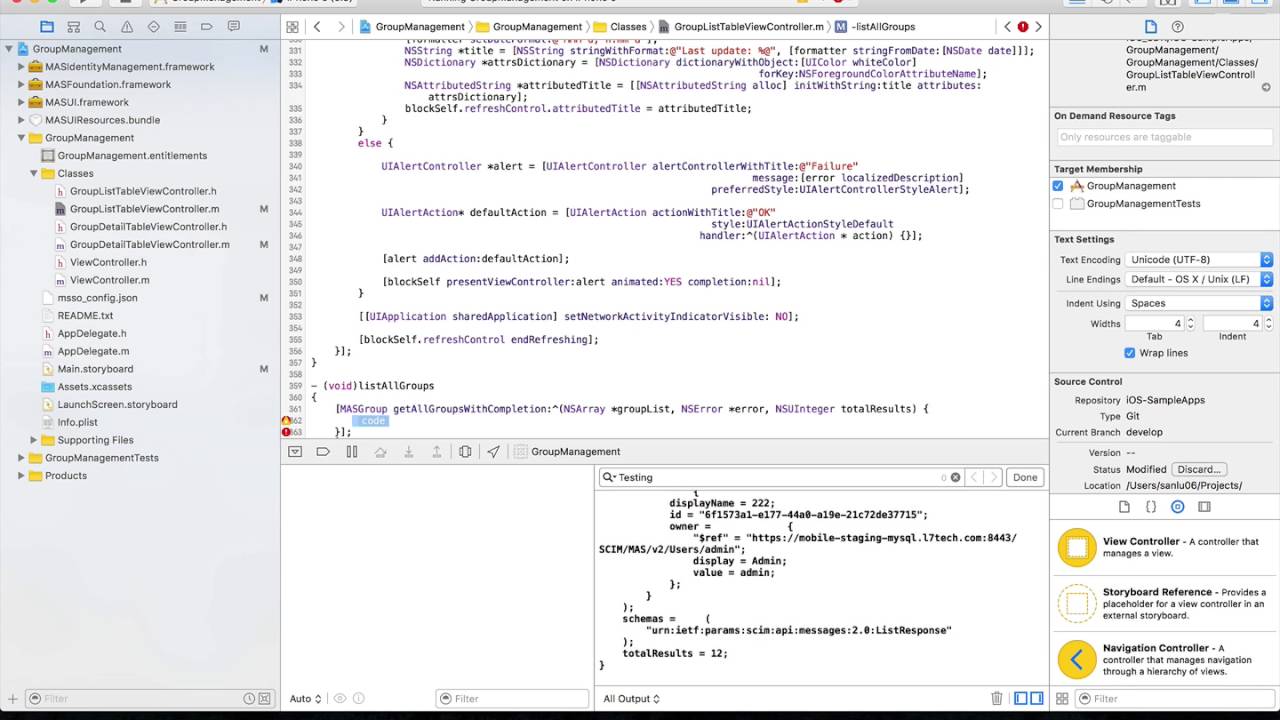The width and height of the screenshot is (1280, 720).
Task: Open Debug View Hierarchy
Action: coord(465,451)
